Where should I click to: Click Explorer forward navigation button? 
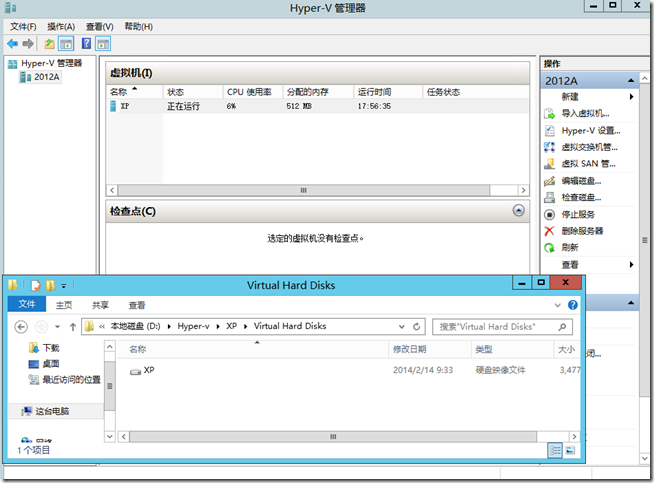pyautogui.click(x=41, y=327)
